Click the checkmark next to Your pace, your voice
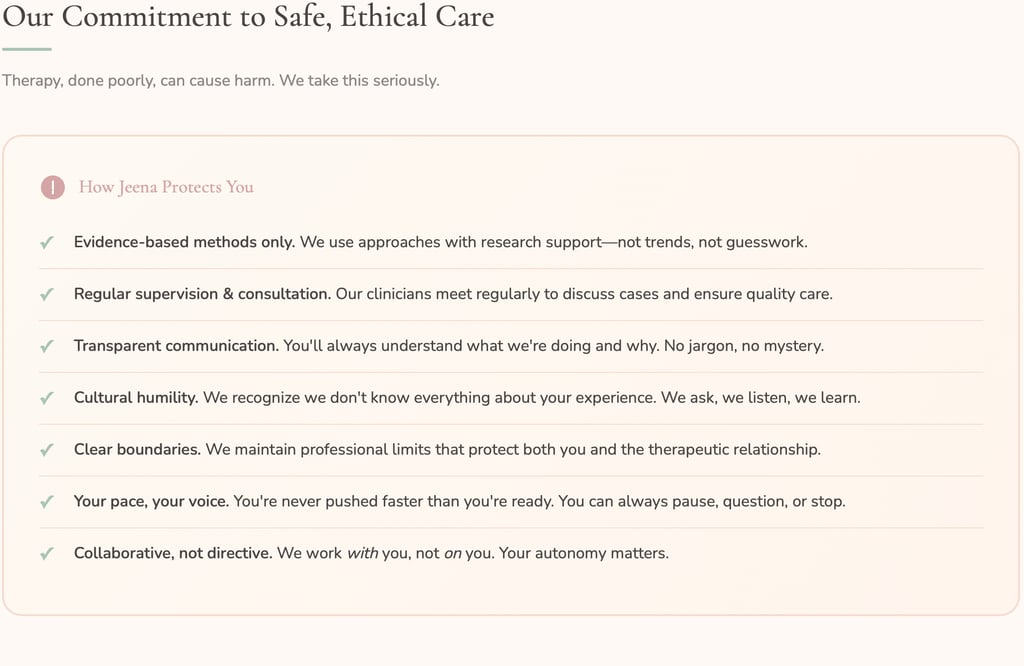 click(46, 501)
